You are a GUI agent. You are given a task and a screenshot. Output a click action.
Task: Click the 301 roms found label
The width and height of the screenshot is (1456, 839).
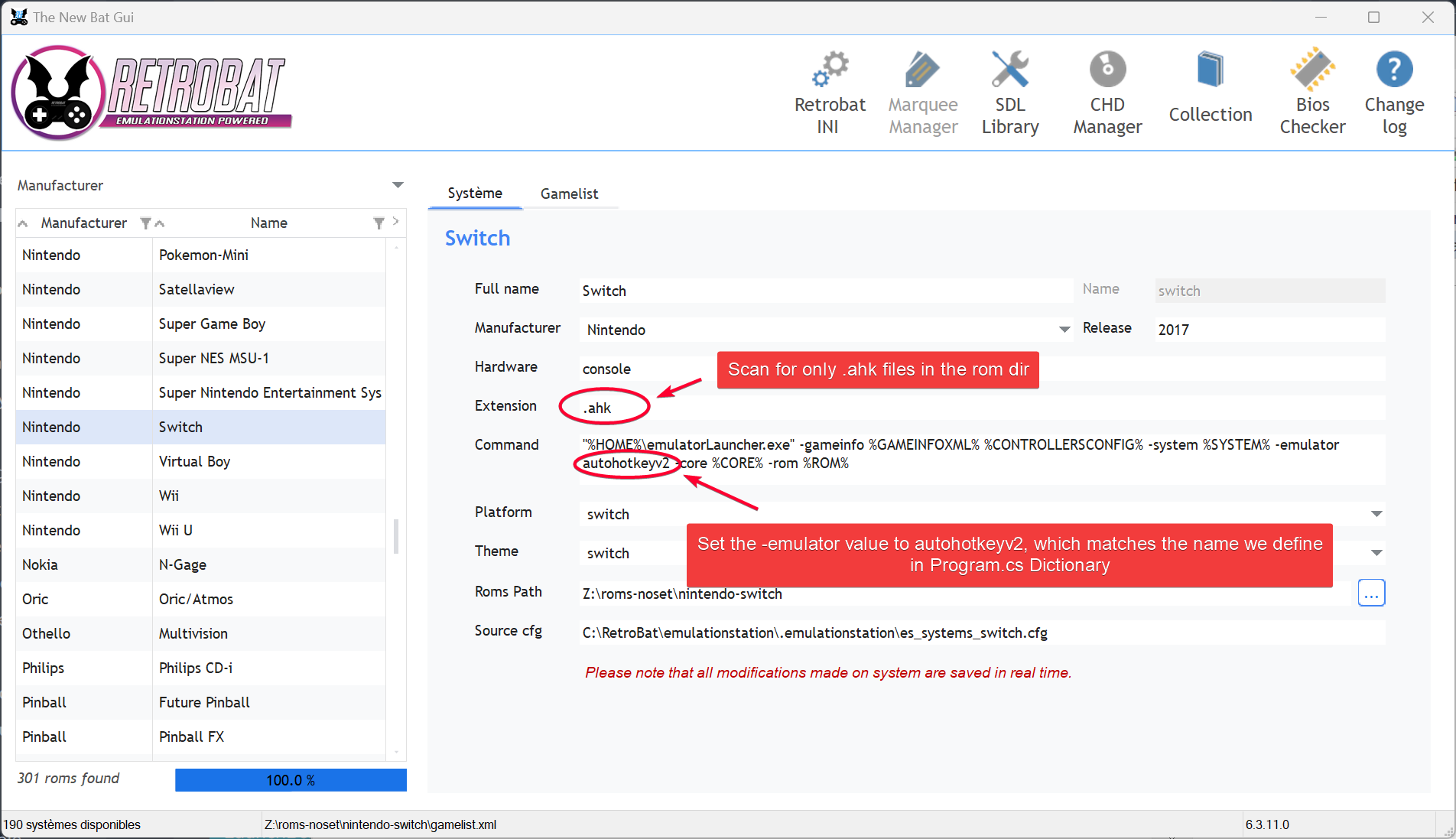[x=68, y=778]
